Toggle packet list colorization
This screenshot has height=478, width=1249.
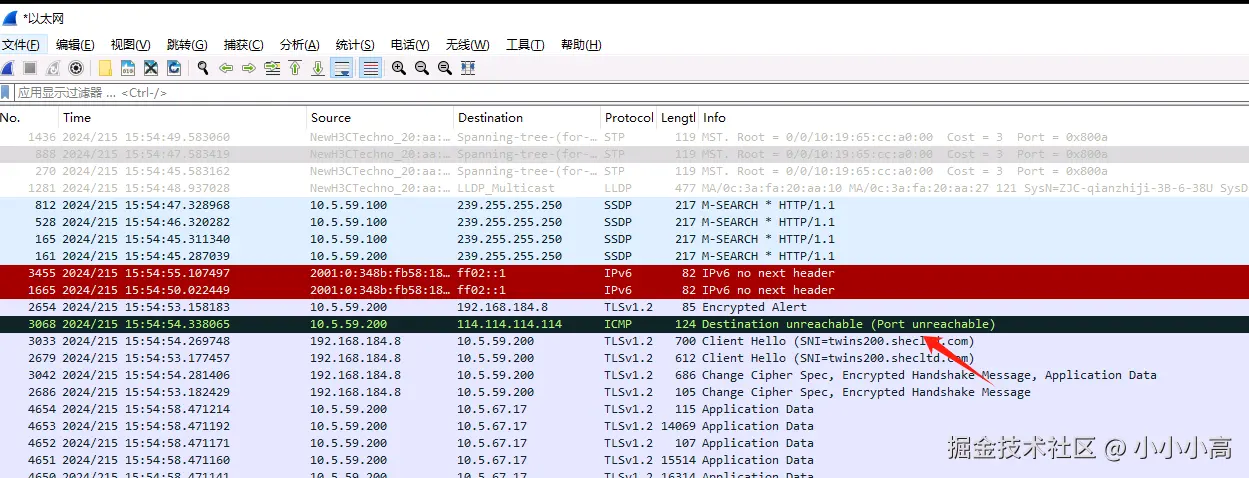[370, 68]
